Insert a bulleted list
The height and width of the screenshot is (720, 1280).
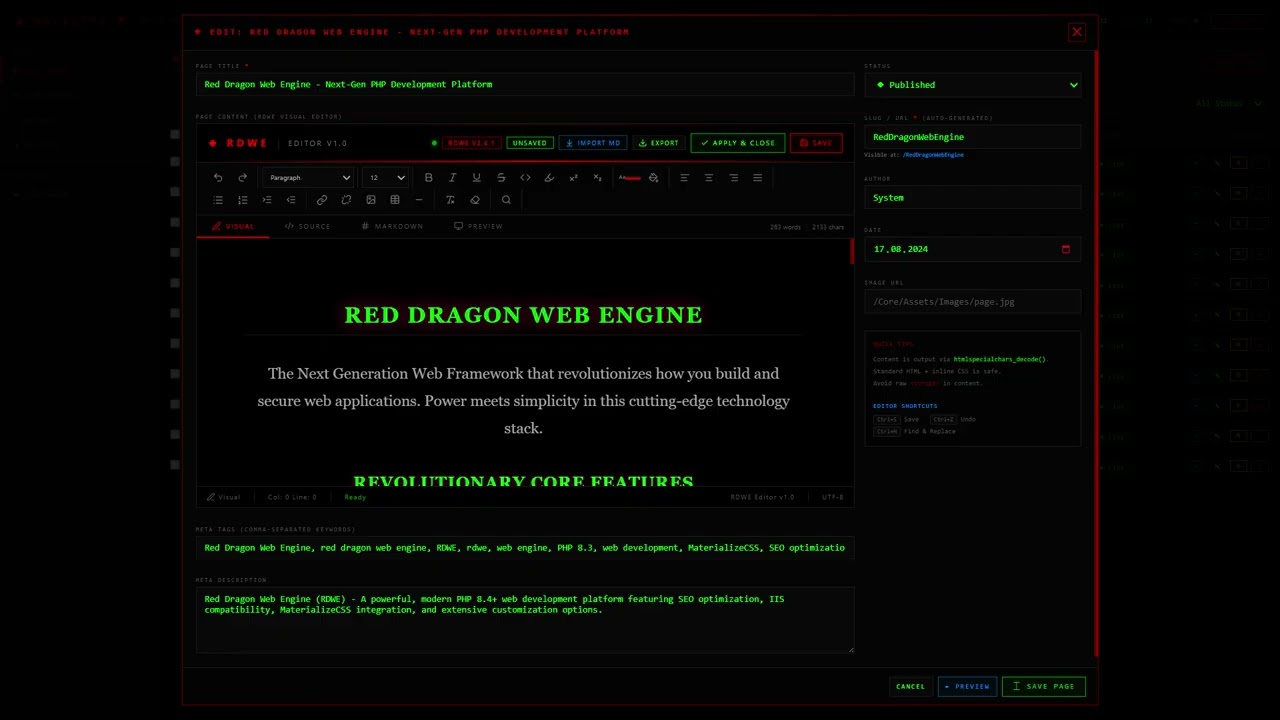[218, 200]
